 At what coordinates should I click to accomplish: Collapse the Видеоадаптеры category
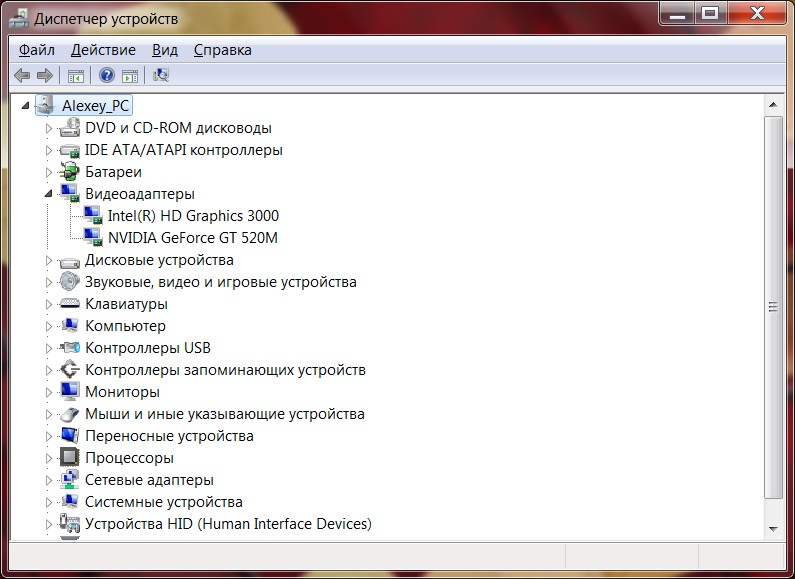click(48, 194)
